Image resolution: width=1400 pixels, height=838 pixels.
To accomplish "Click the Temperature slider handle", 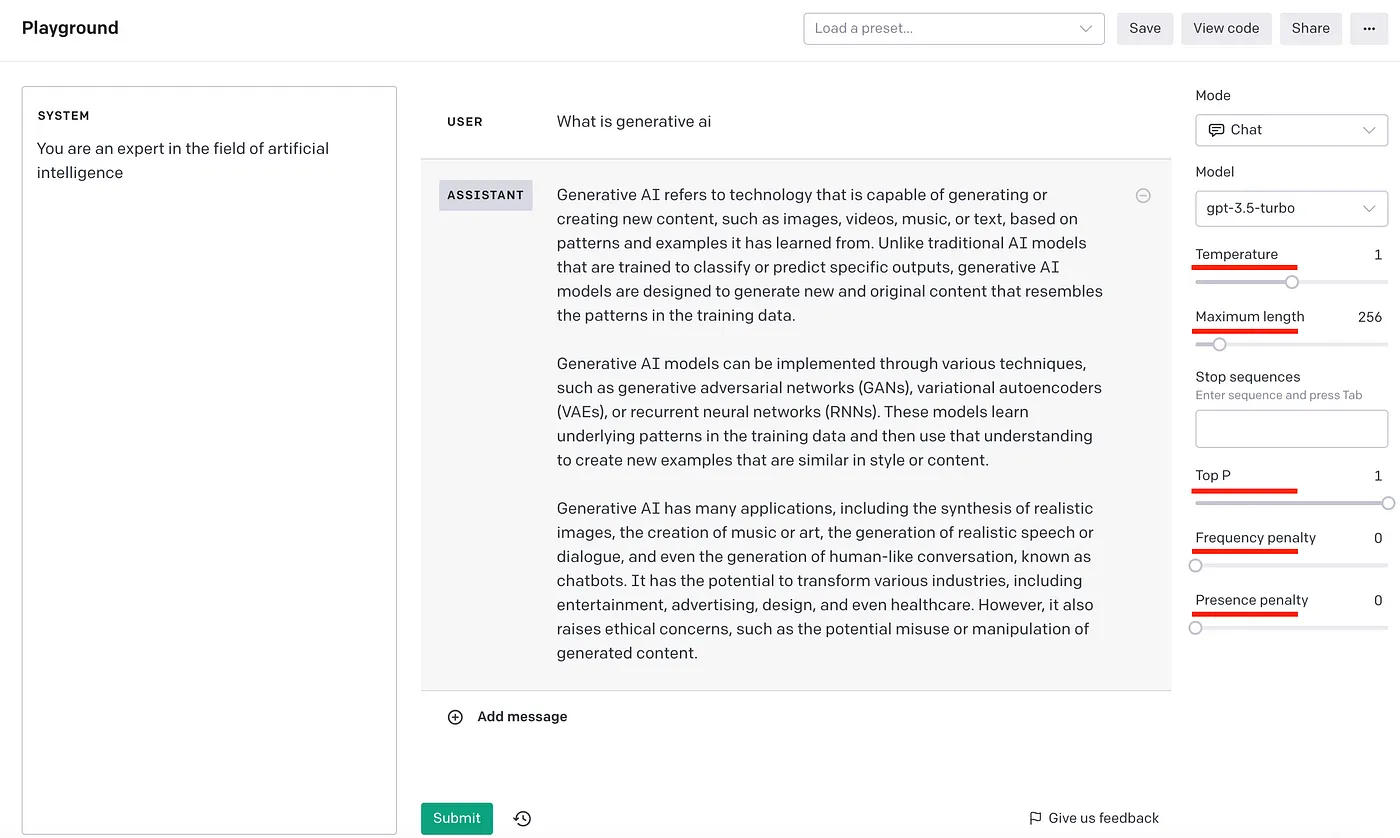I will point(1292,282).
